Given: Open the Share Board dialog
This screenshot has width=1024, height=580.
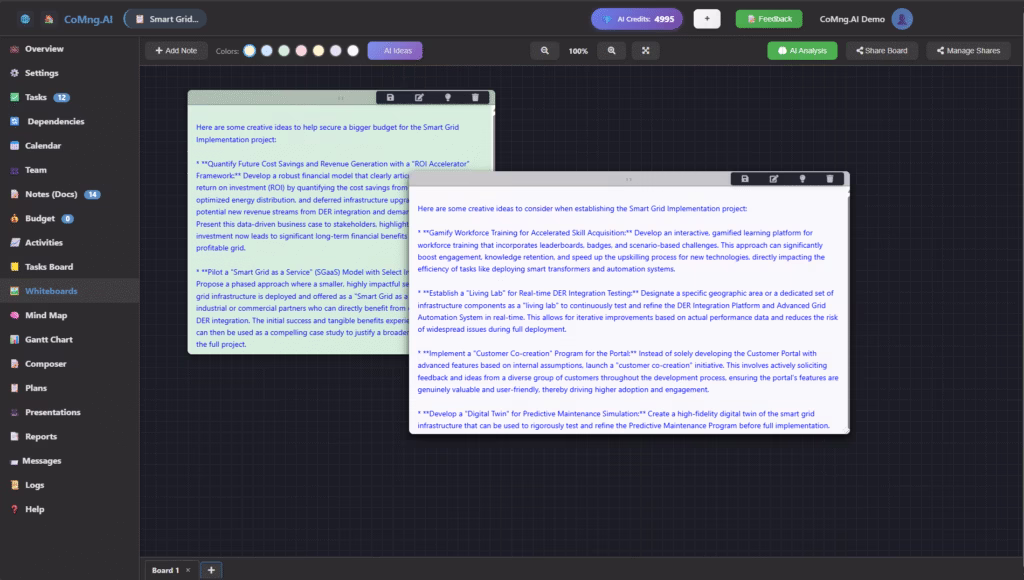Looking at the screenshot, I should click(x=881, y=51).
